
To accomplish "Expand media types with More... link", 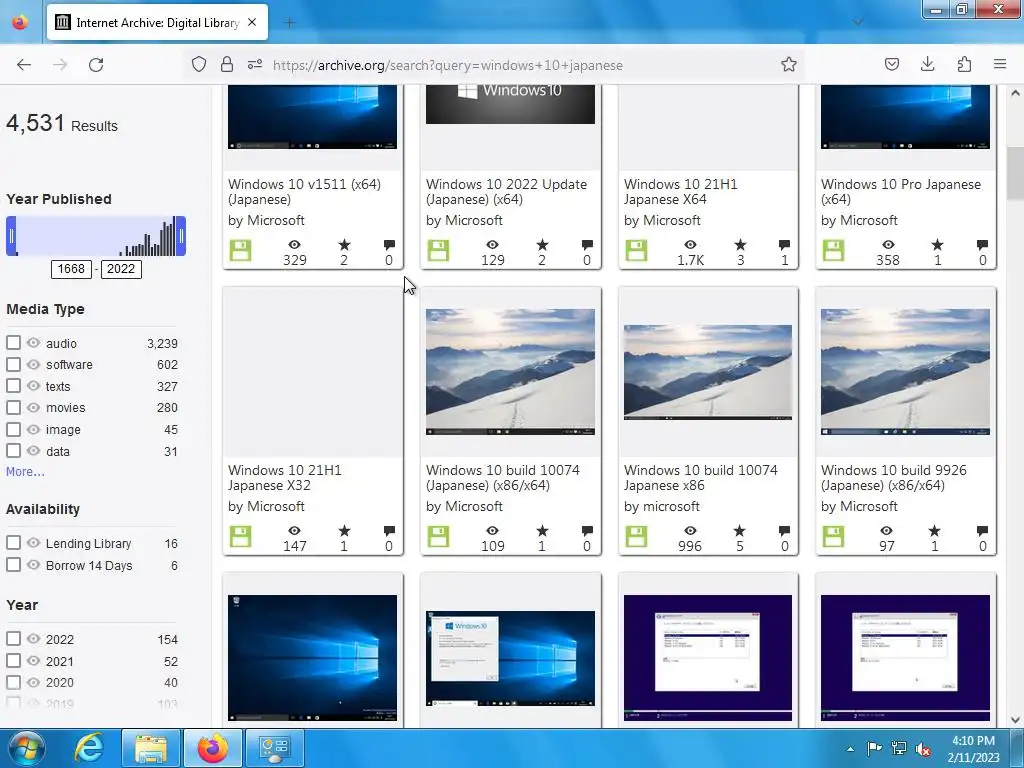I will (x=25, y=472).
